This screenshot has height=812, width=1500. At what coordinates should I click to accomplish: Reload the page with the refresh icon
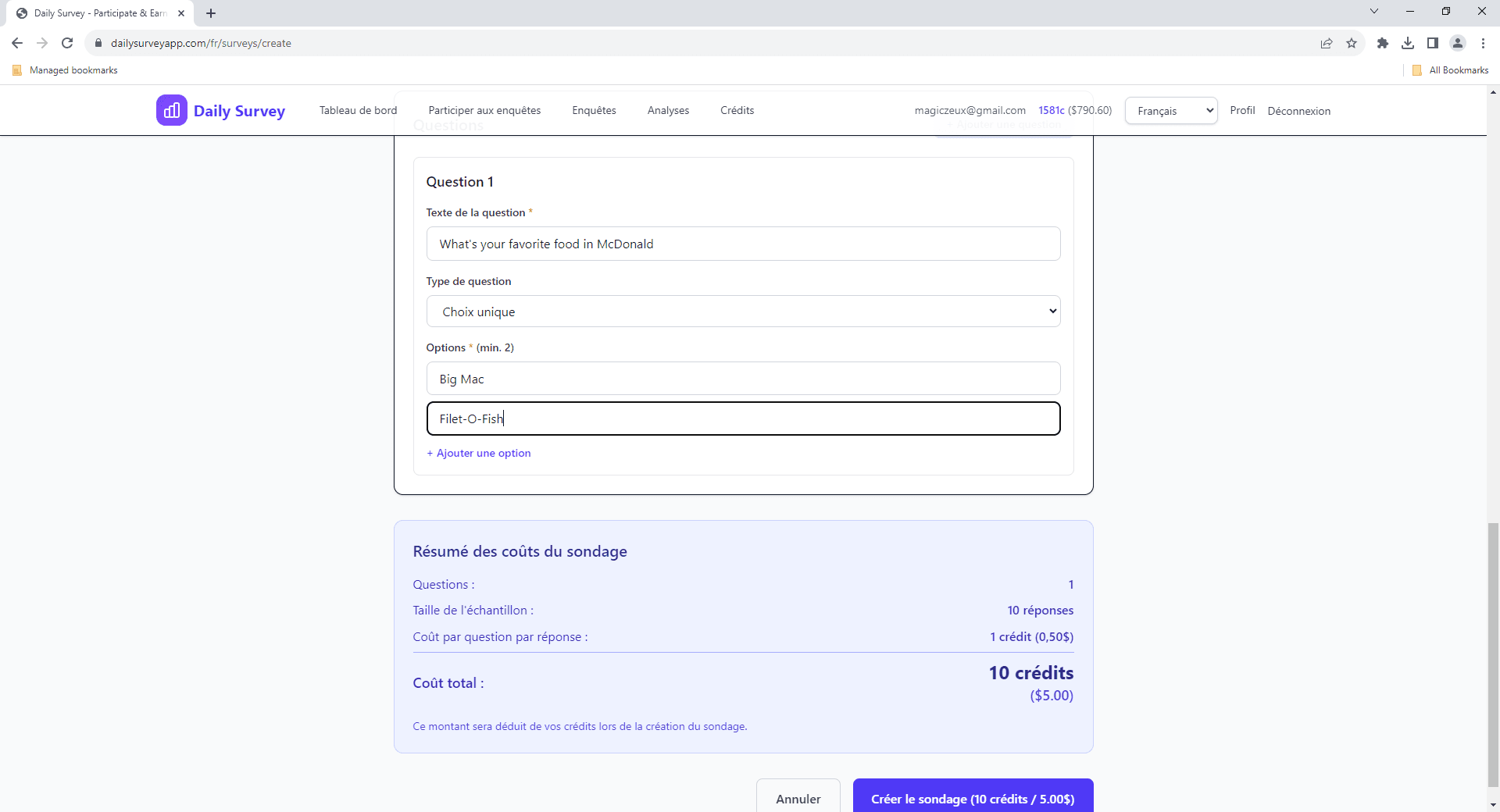(67, 43)
